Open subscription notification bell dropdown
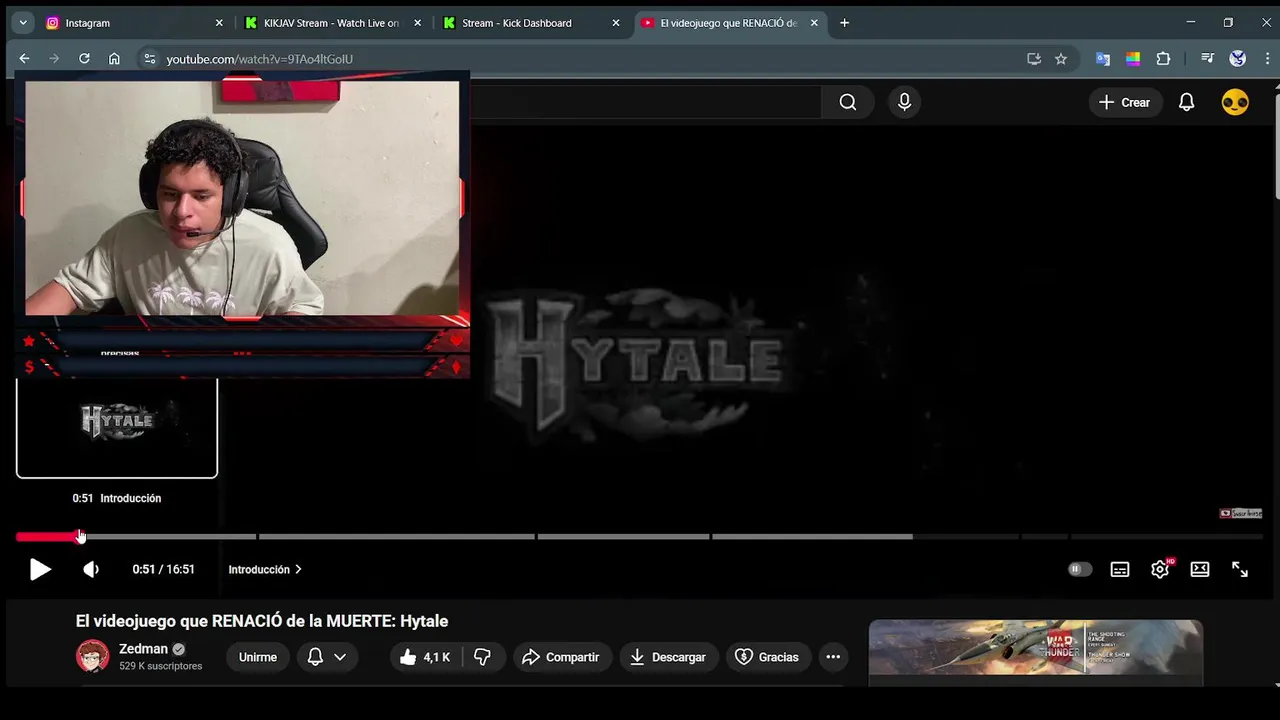 click(x=327, y=657)
